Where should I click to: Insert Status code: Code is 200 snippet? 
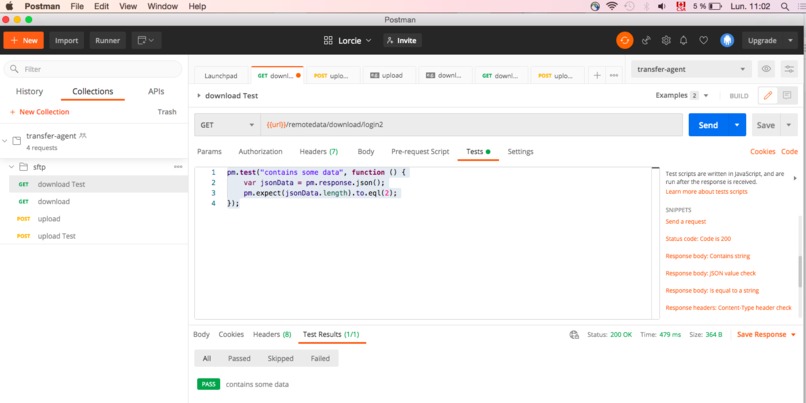pos(698,239)
